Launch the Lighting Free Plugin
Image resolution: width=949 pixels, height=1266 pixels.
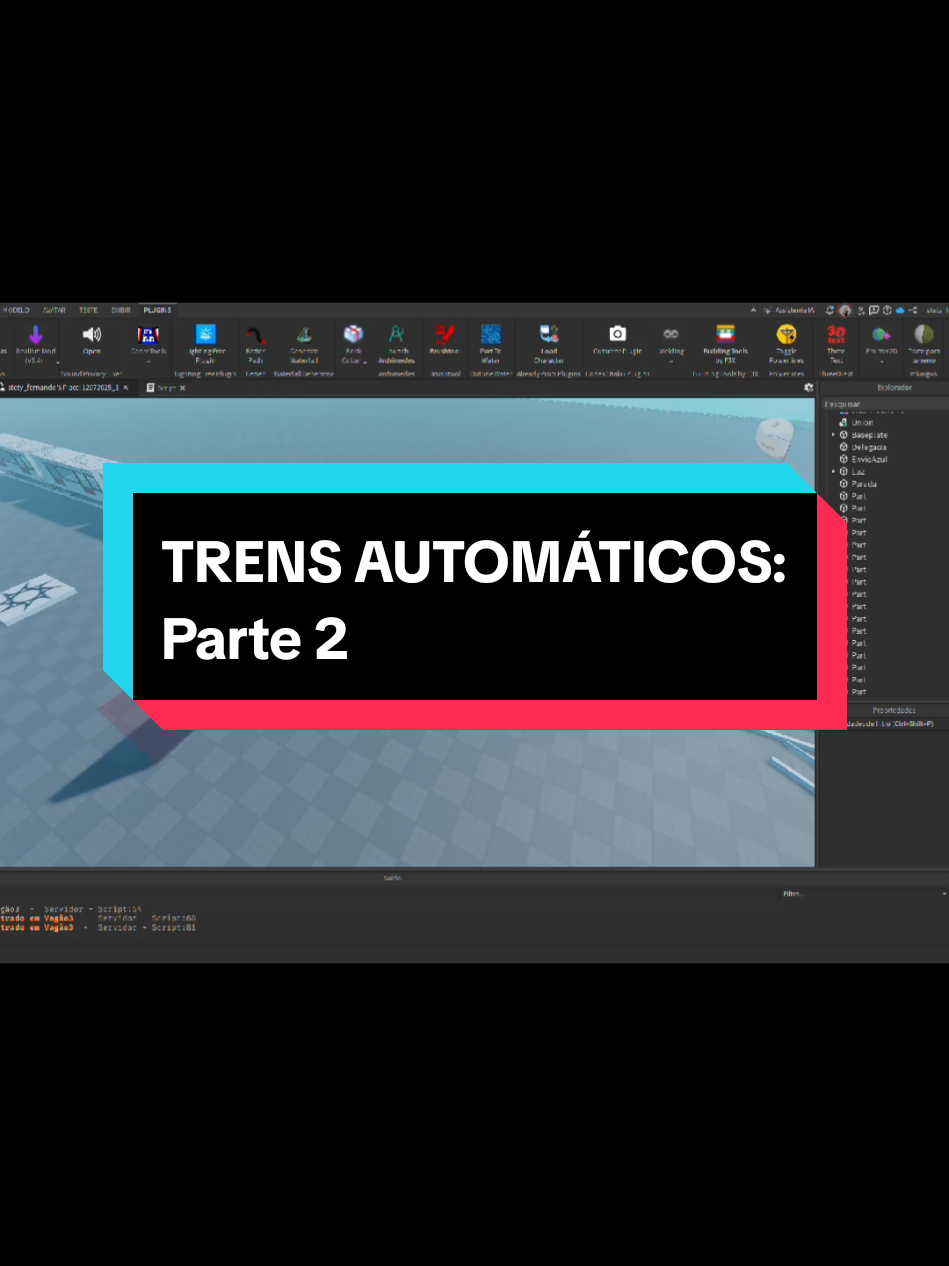[205, 342]
